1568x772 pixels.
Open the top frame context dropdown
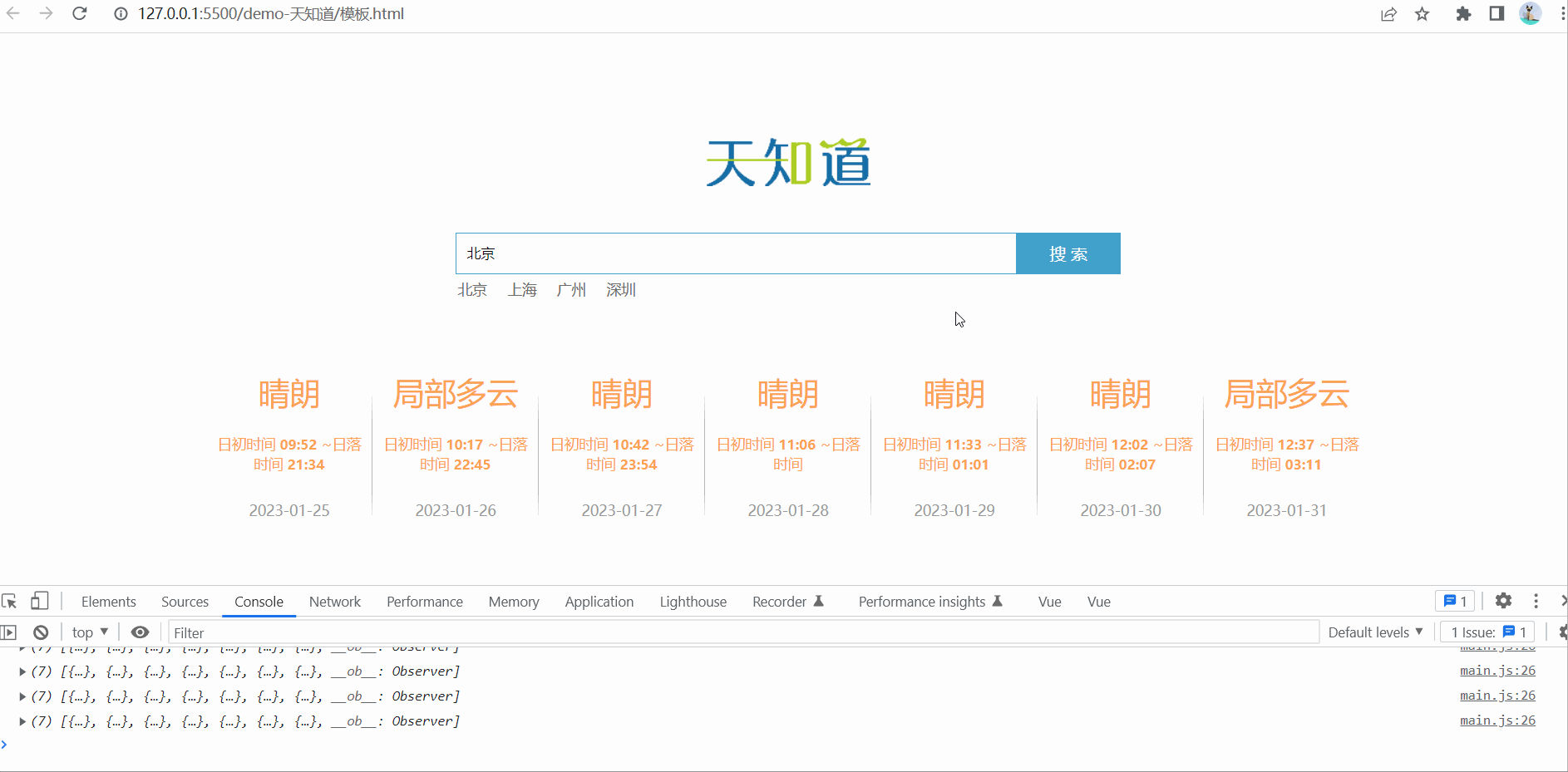point(89,632)
